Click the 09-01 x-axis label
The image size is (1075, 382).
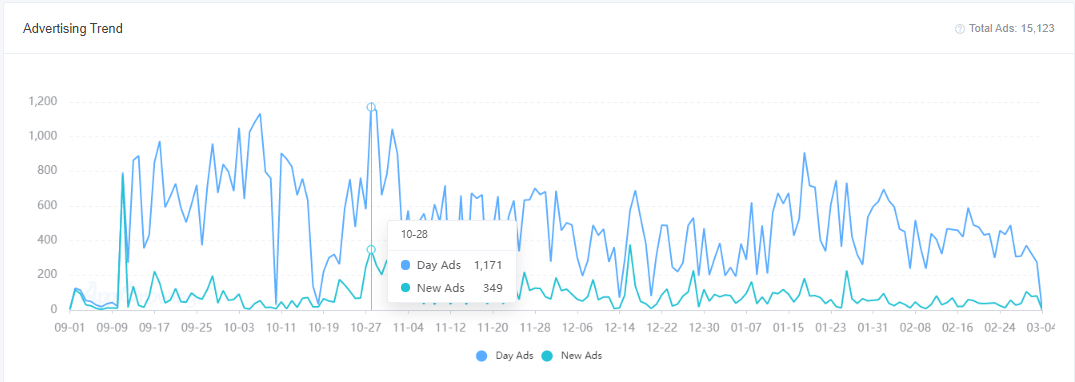pos(69,328)
